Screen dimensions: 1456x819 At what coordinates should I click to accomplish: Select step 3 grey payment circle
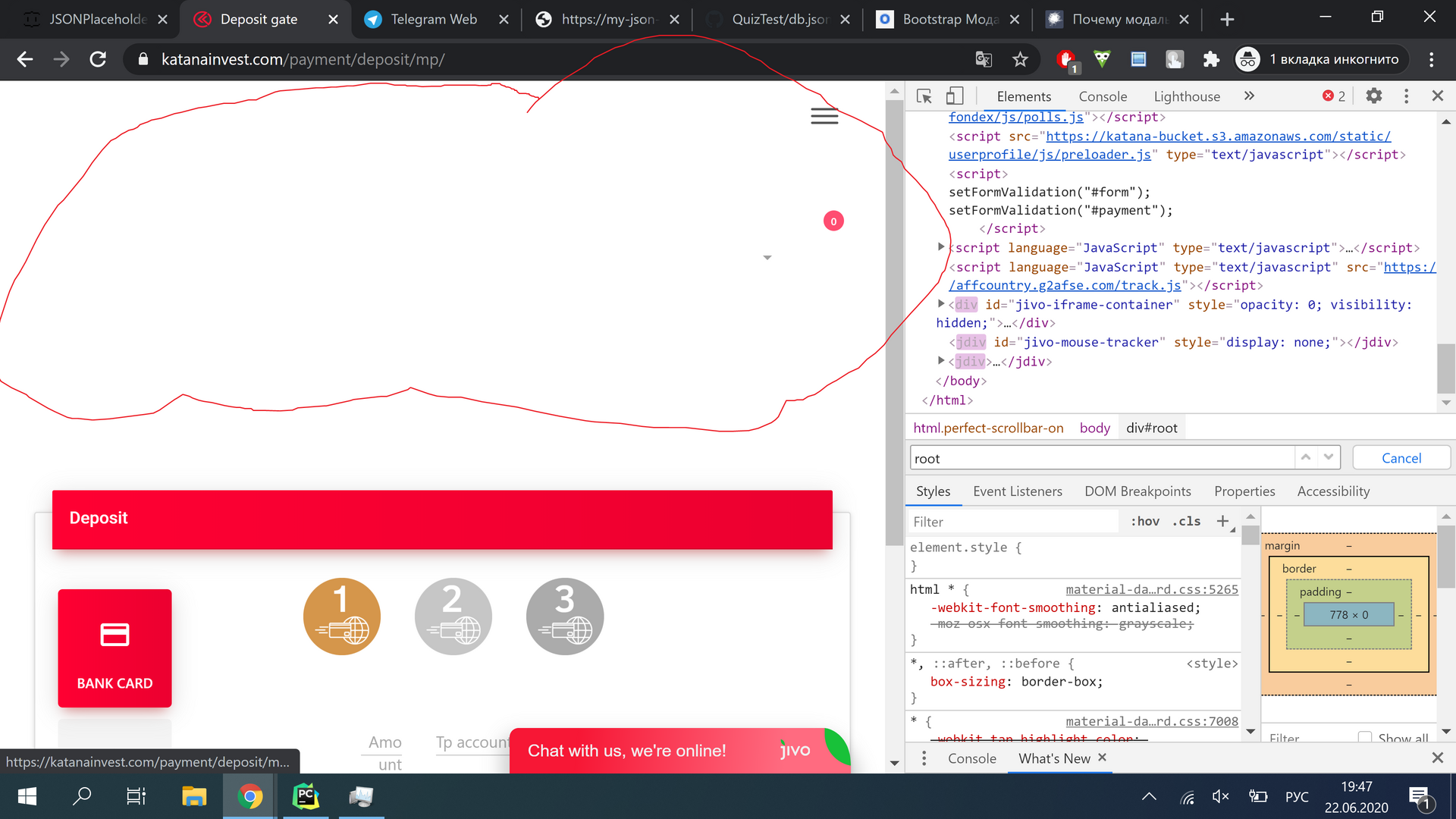point(564,617)
